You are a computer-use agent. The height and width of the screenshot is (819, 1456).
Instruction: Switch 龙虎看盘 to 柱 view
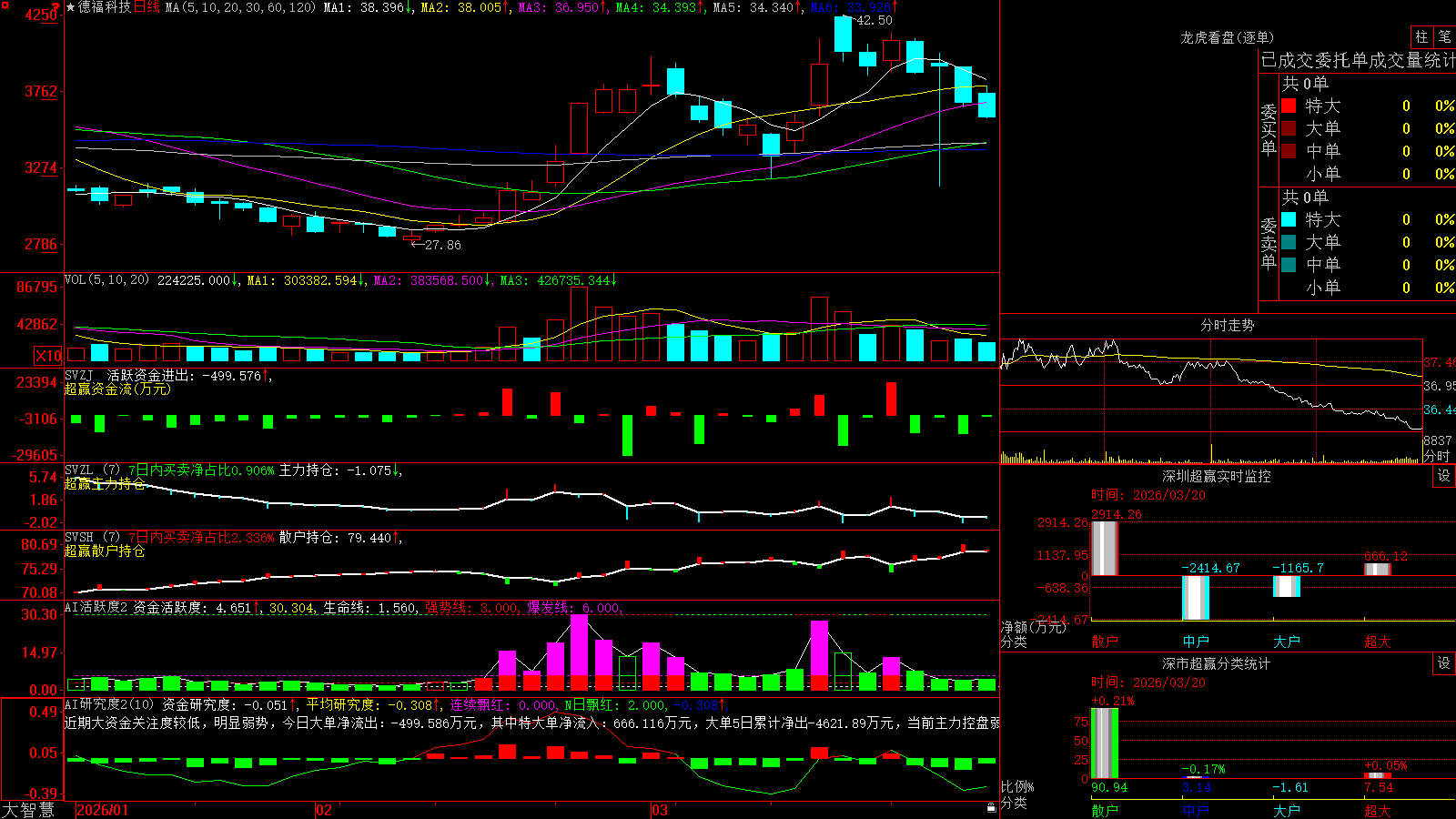click(x=1421, y=37)
